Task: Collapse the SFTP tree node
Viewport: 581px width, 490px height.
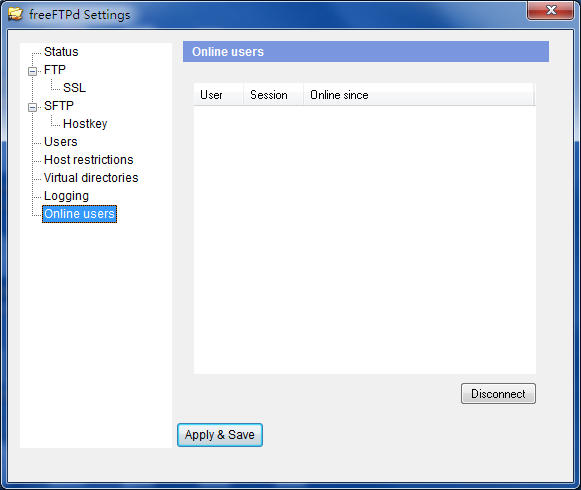Action: (x=33, y=107)
